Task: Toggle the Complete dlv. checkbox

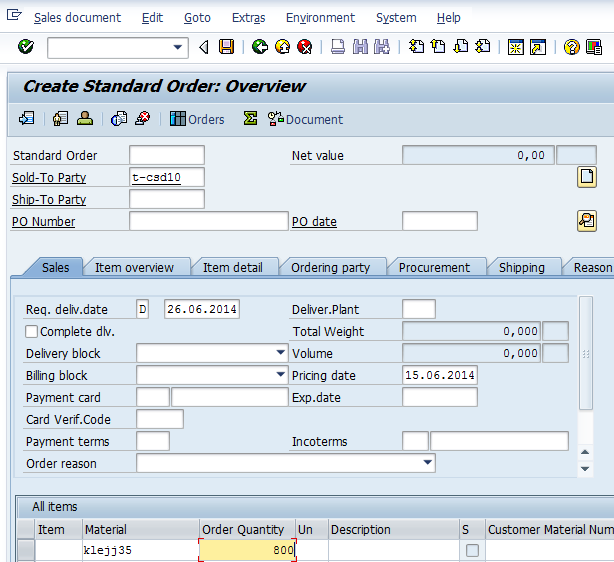Action: 31,332
